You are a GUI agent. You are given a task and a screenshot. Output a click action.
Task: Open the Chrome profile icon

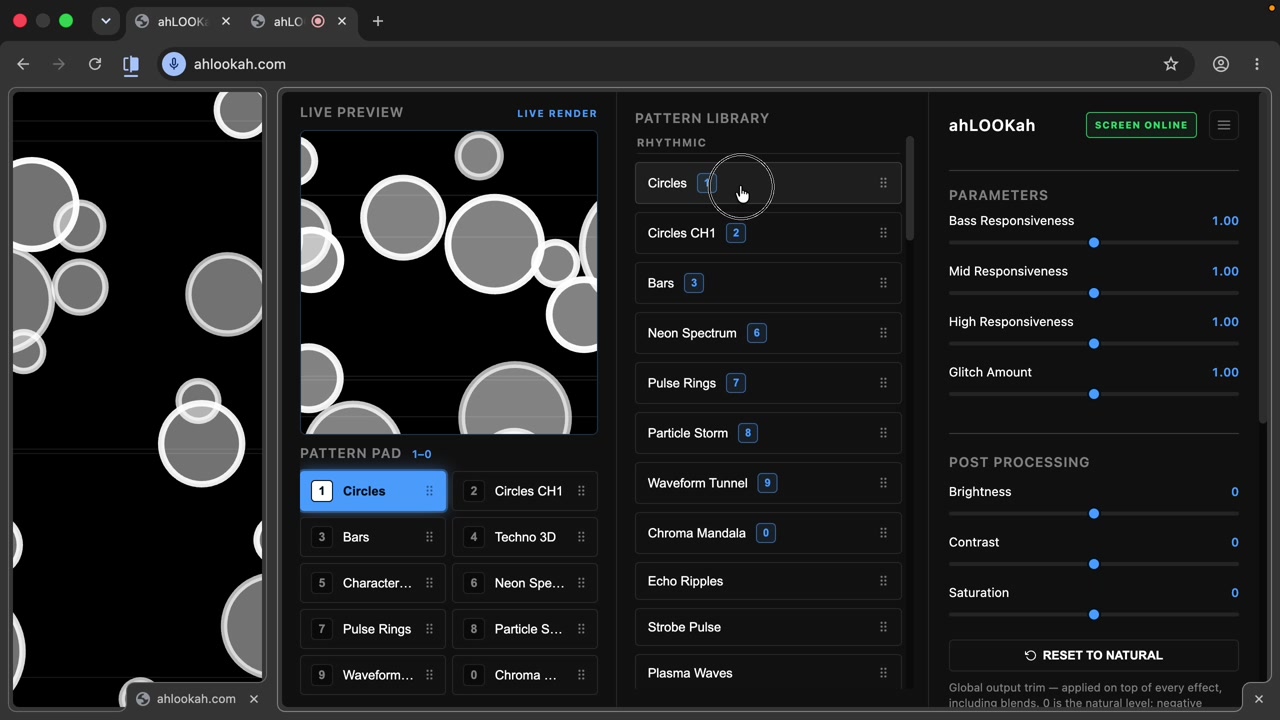tap(1221, 64)
